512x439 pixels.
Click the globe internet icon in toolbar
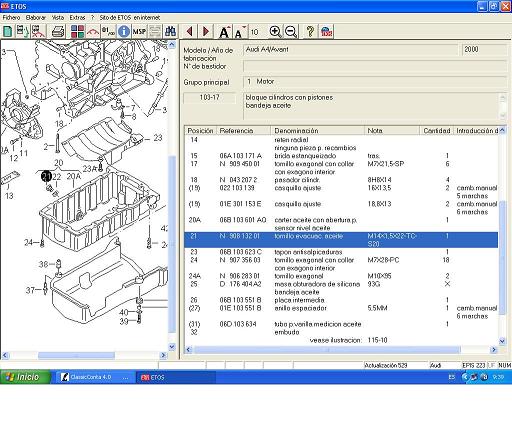(x=326, y=32)
